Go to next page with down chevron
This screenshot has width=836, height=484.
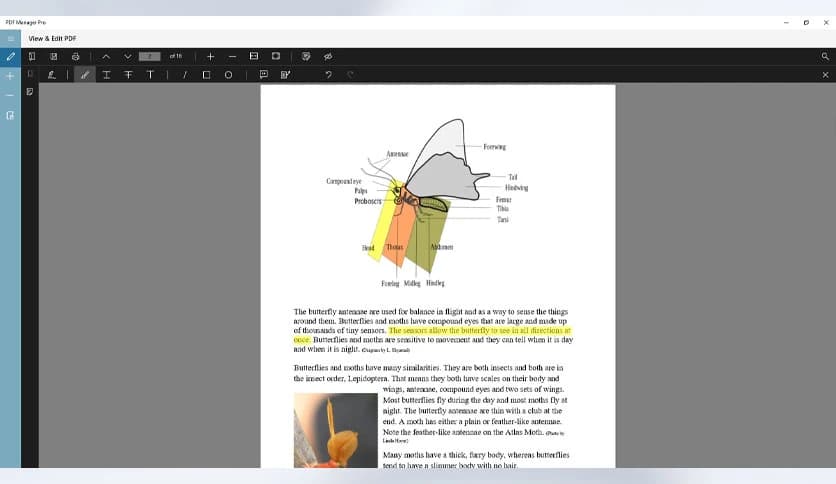(128, 56)
